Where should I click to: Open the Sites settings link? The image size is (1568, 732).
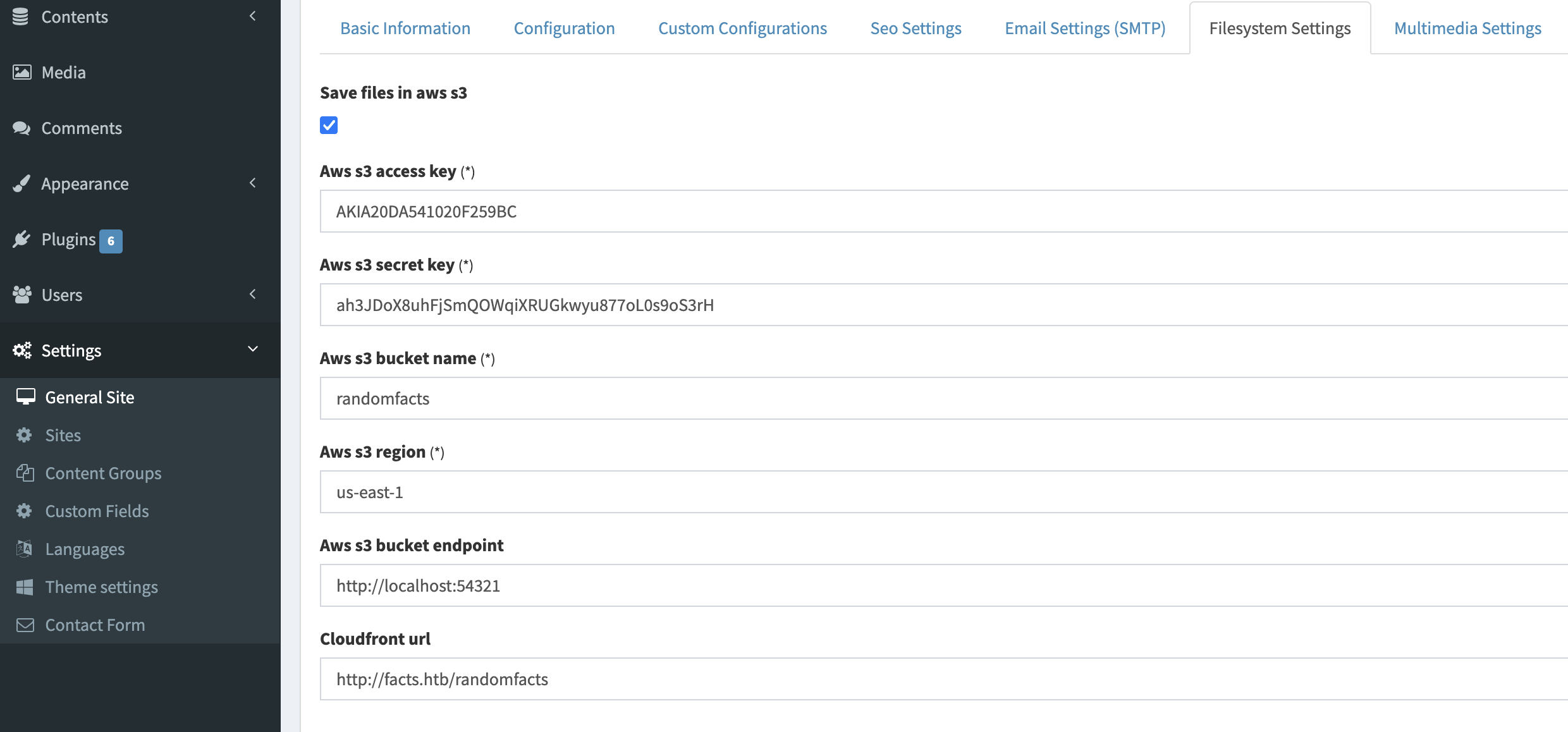pyautogui.click(x=63, y=435)
